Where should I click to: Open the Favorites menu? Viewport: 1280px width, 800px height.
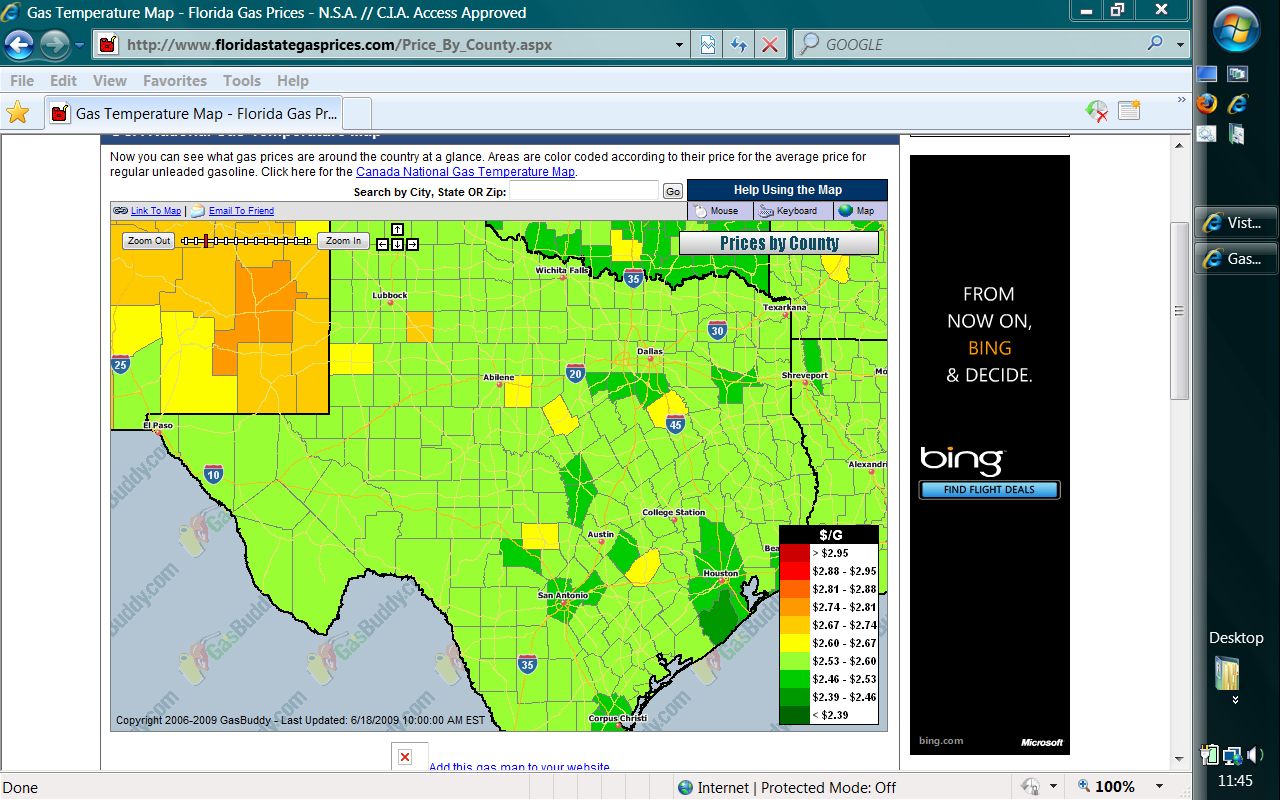coord(174,81)
